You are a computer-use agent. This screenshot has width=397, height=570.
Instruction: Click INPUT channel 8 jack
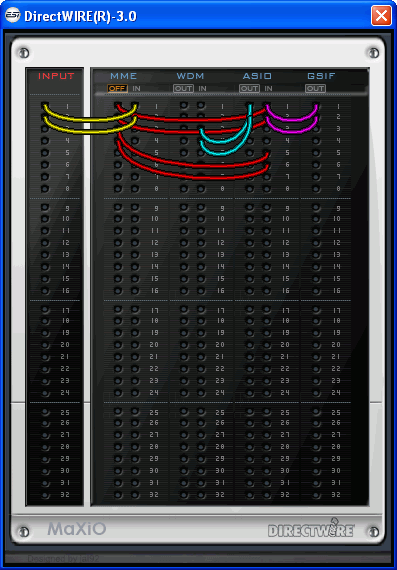click(x=45, y=188)
